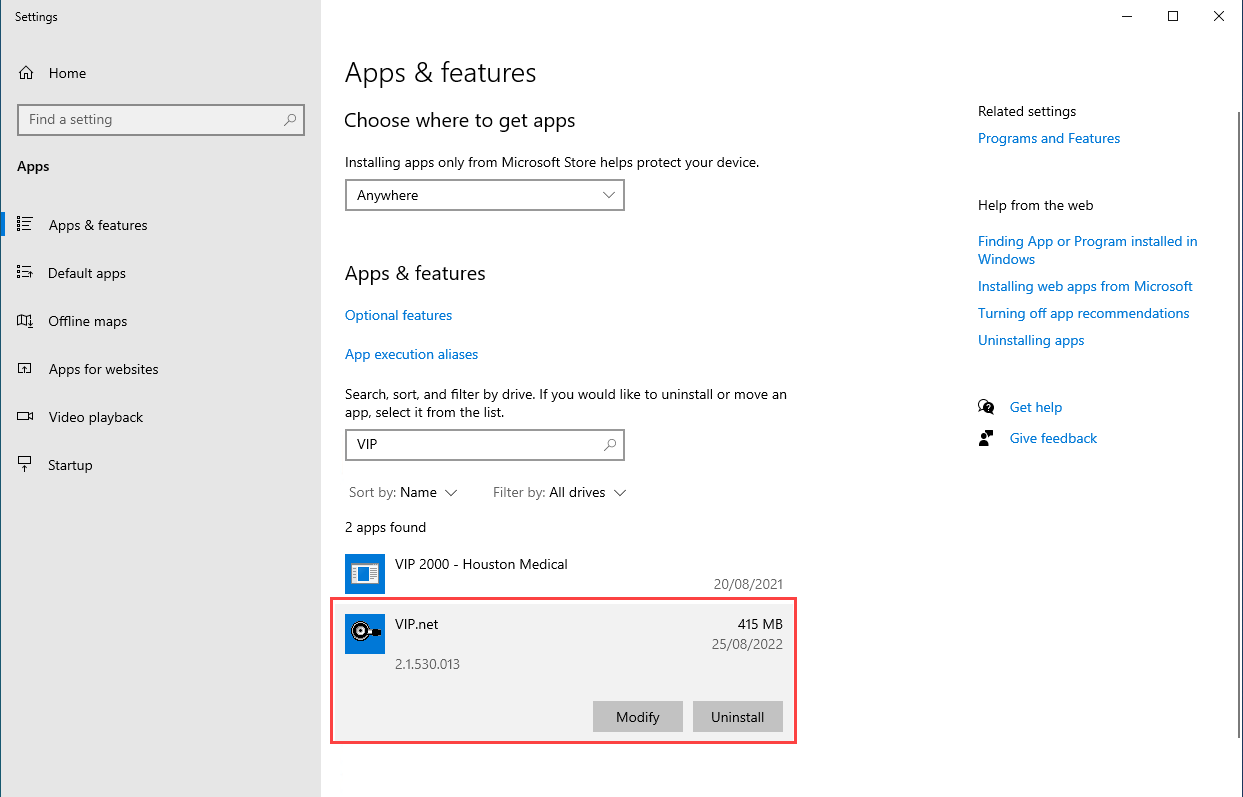Click the VIP.net app name
The width and height of the screenshot is (1243, 797).
417,624
